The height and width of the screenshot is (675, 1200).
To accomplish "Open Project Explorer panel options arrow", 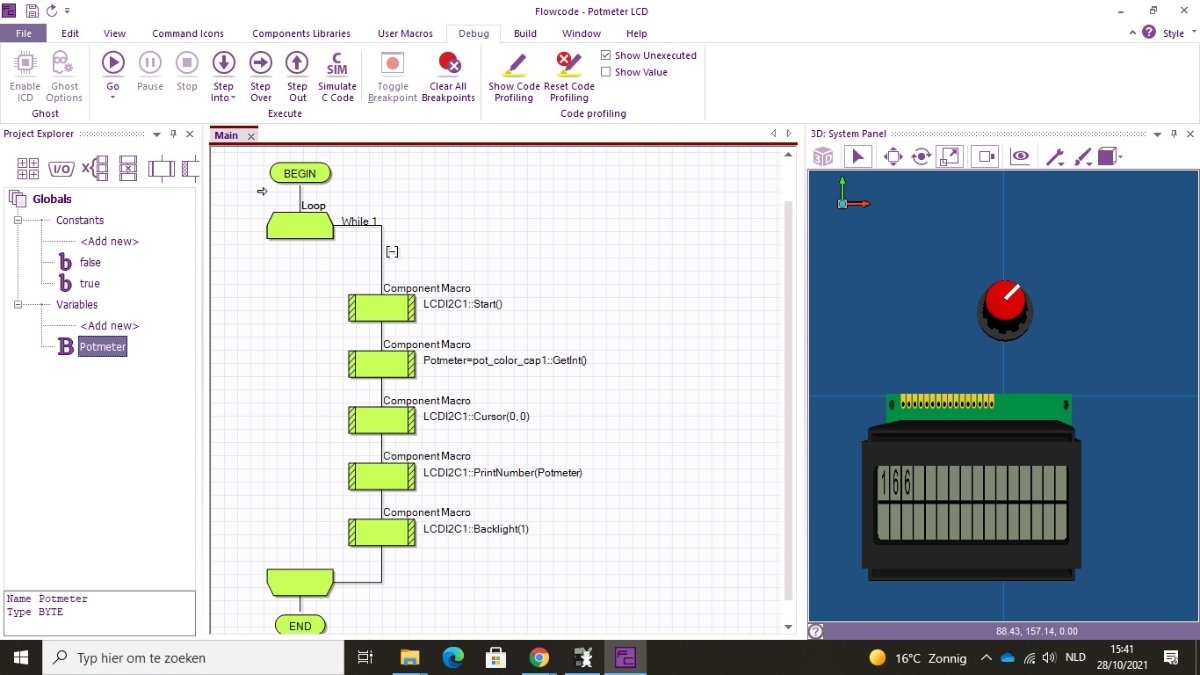I will click(157, 134).
